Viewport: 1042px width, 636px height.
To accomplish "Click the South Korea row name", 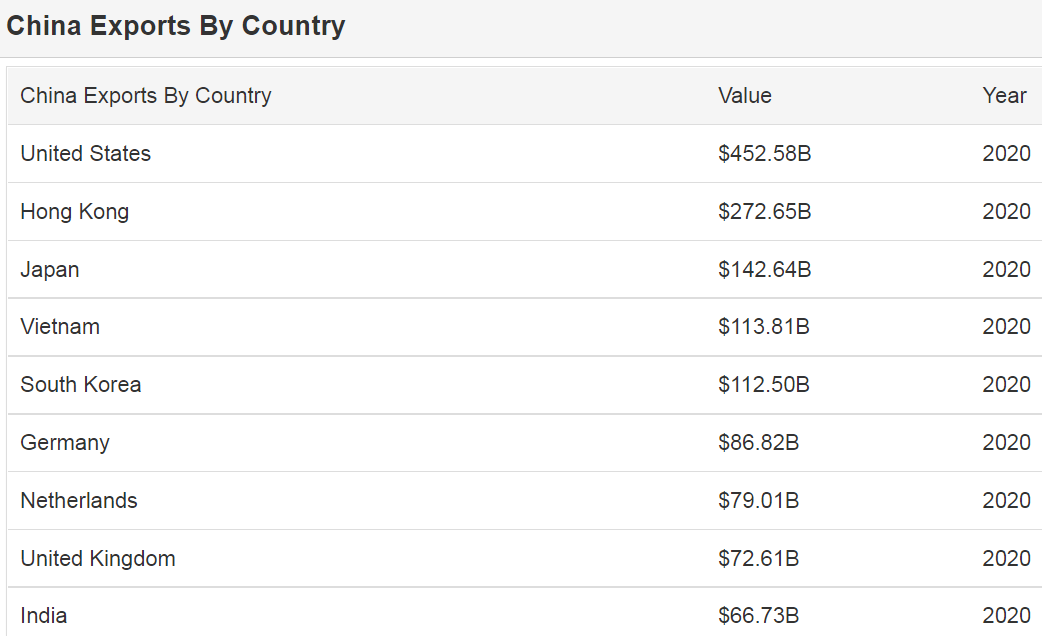I will (x=81, y=385).
